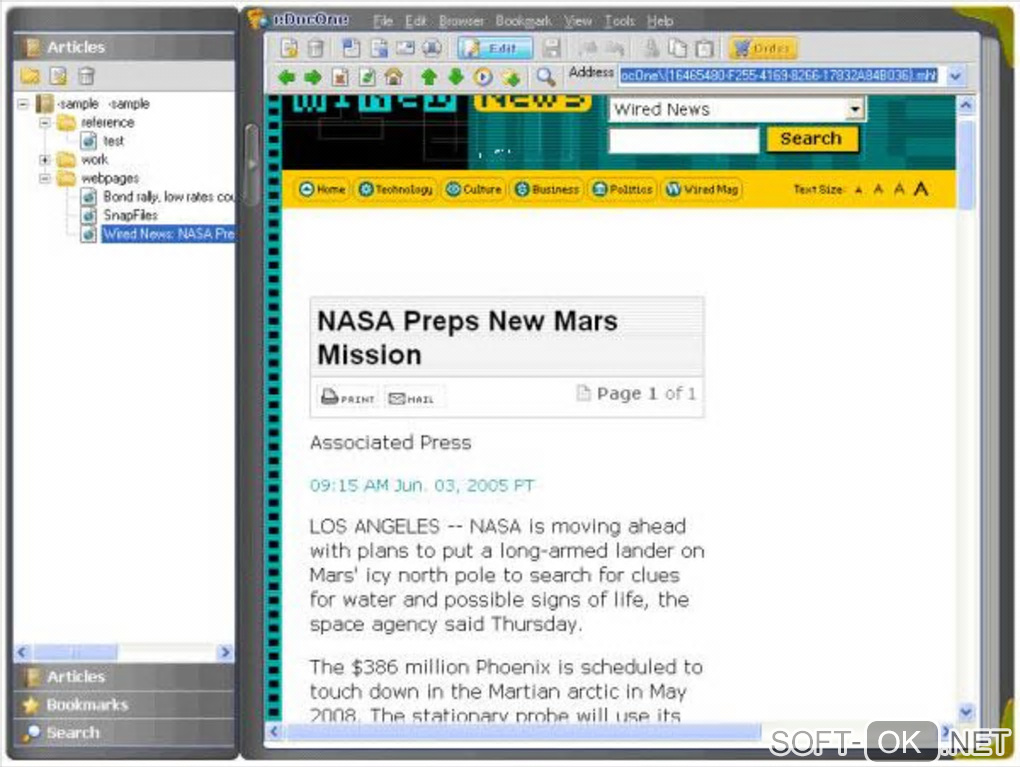Viewport: 1020px width, 767px height.
Task: Open the Wired News dropdown on webpage
Action: coord(855,109)
